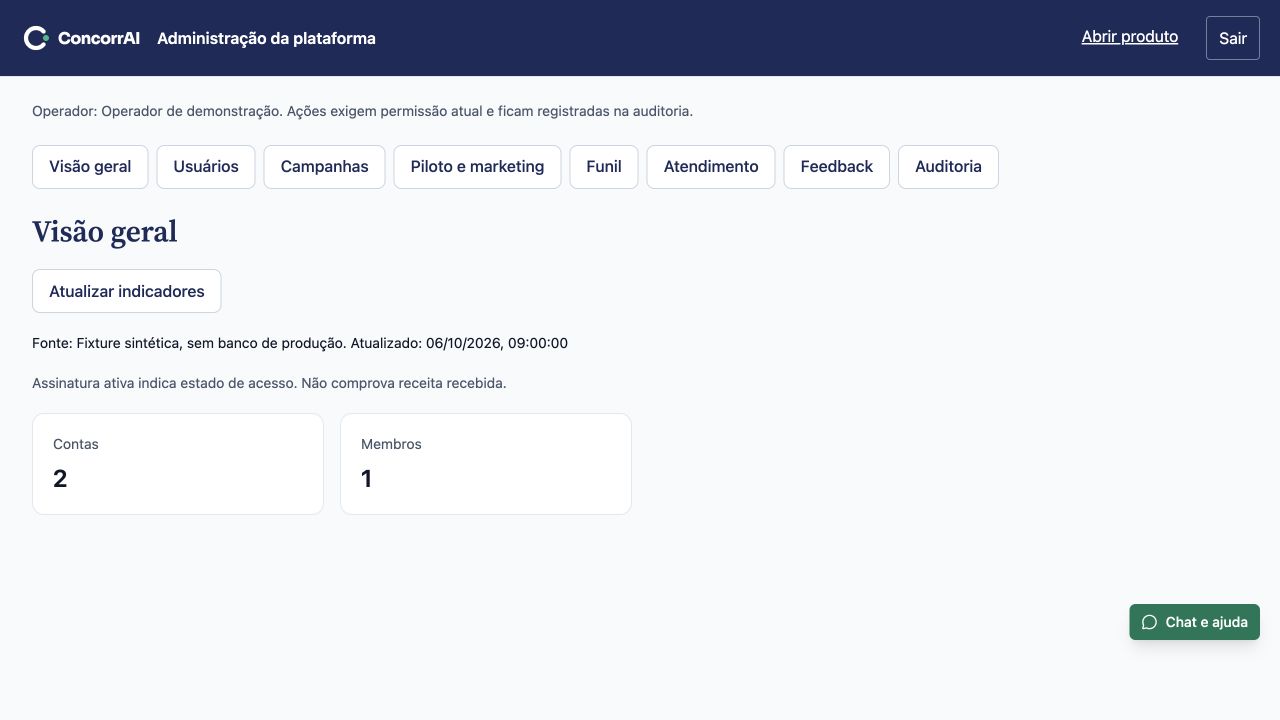
Task: Click the ConcorrAI circular logo icon
Action: [x=36, y=38]
